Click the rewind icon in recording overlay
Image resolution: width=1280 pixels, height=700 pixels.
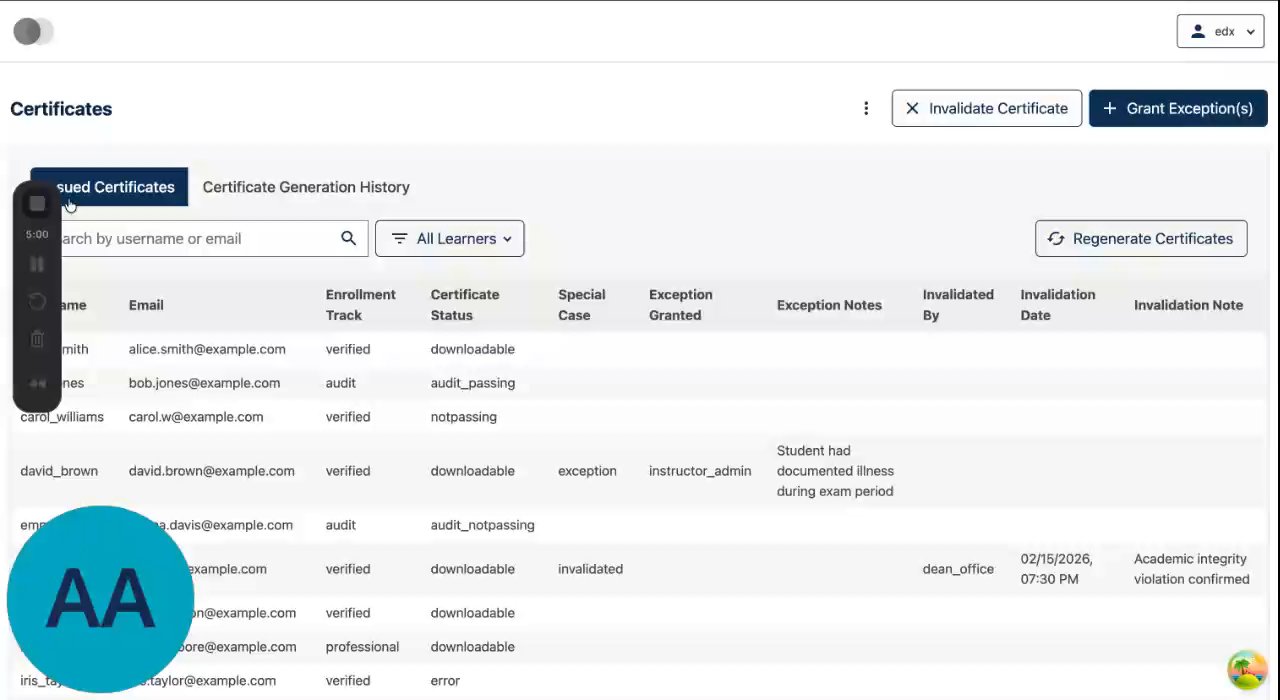[x=37, y=384]
